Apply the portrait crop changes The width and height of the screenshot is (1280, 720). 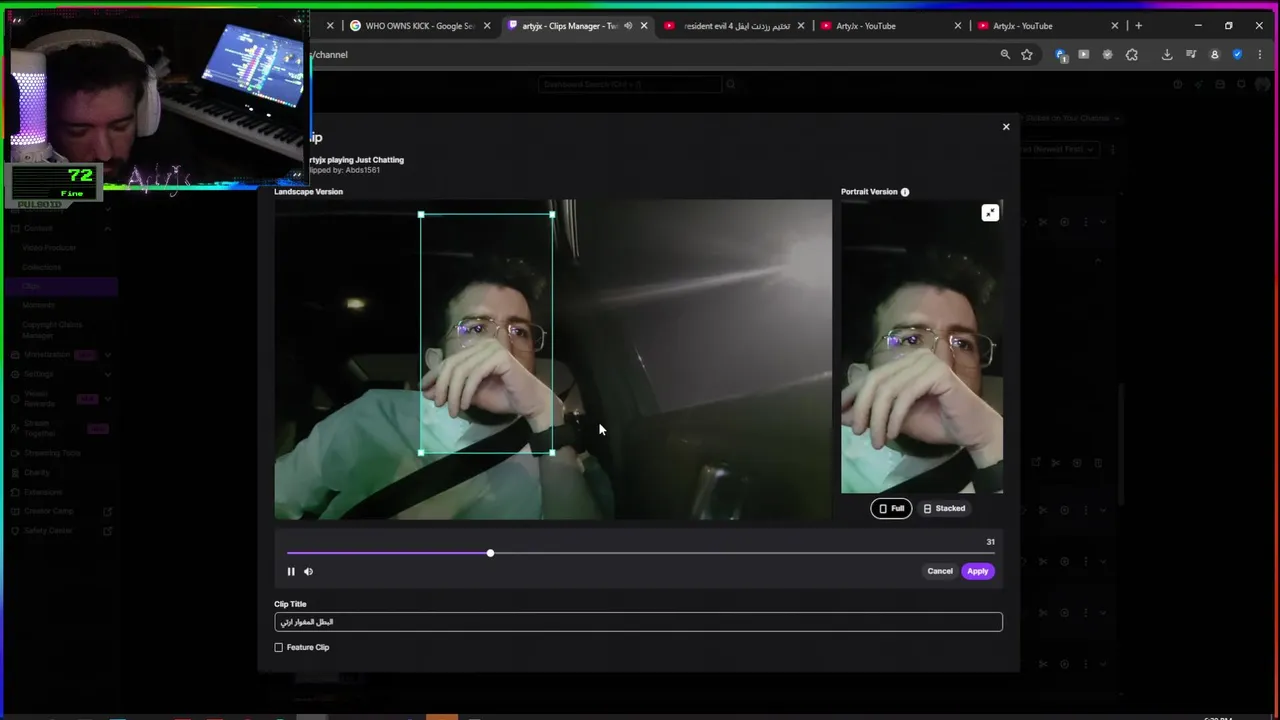(x=977, y=571)
